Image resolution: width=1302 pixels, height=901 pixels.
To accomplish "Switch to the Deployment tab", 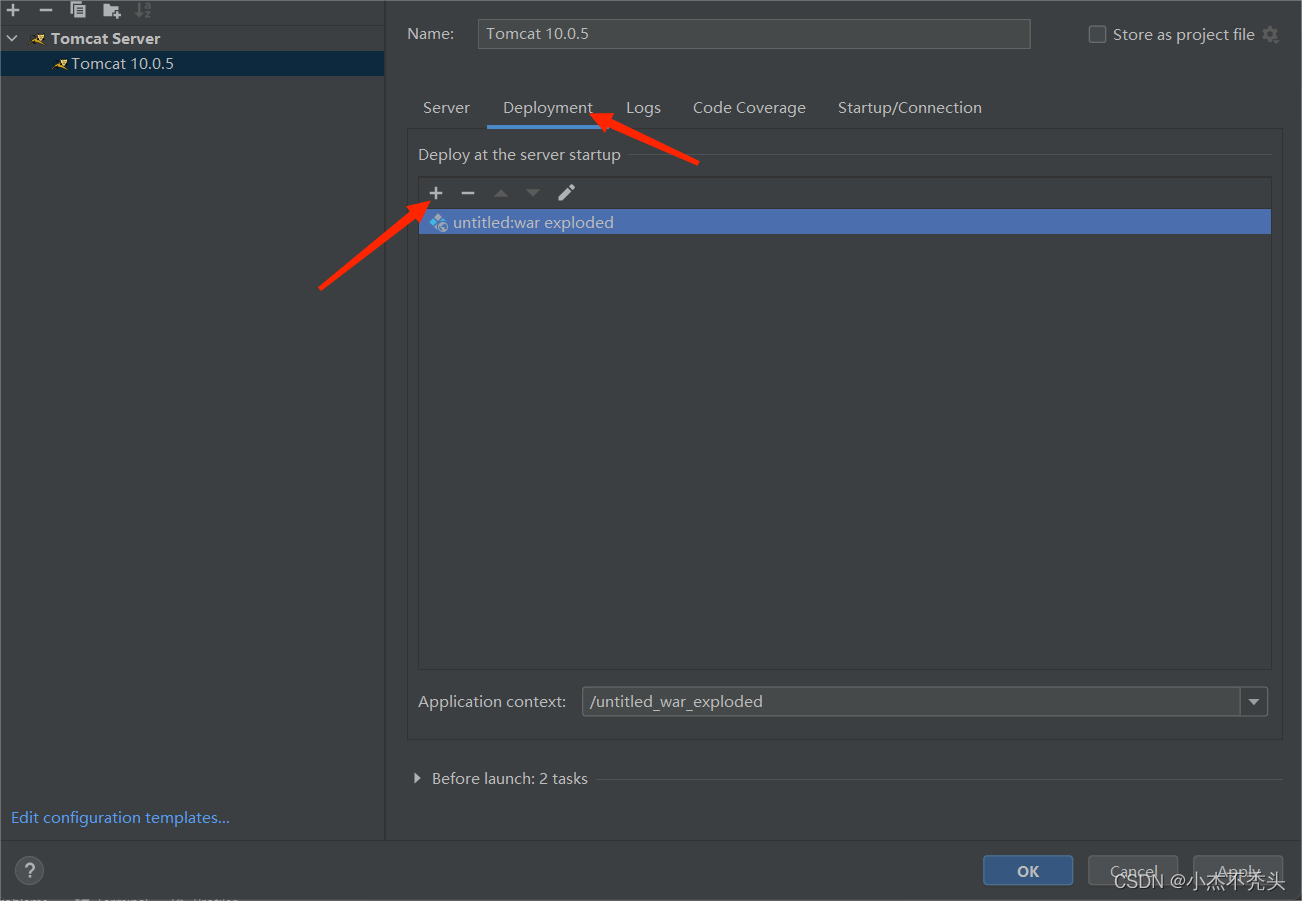I will [x=548, y=108].
